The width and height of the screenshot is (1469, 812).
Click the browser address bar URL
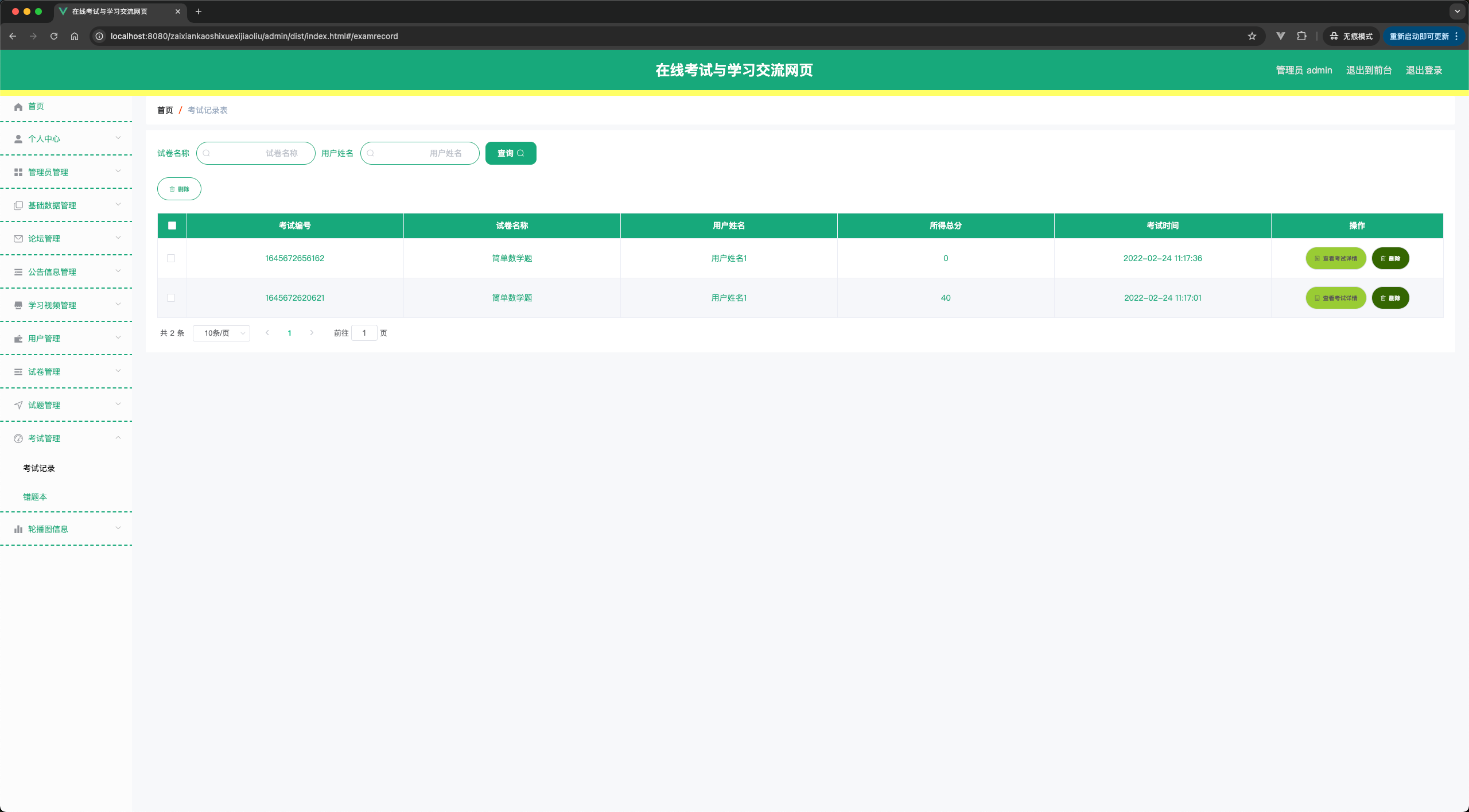tap(254, 36)
